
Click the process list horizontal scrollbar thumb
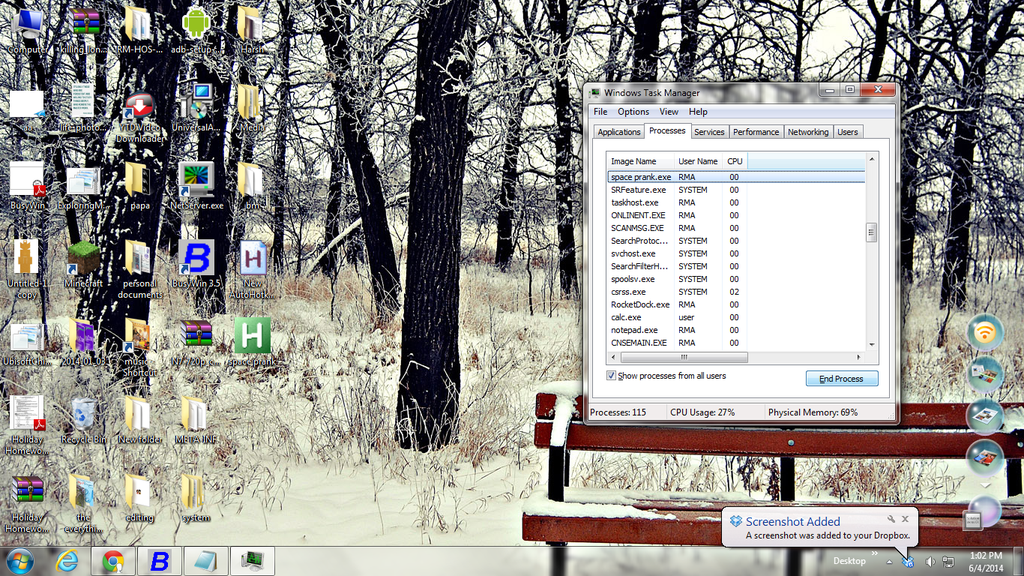(x=684, y=357)
